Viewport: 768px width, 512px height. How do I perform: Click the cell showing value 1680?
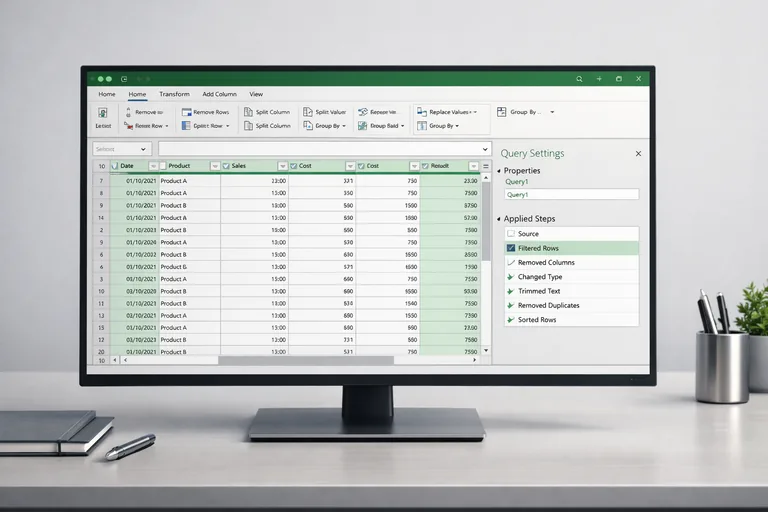(x=388, y=218)
